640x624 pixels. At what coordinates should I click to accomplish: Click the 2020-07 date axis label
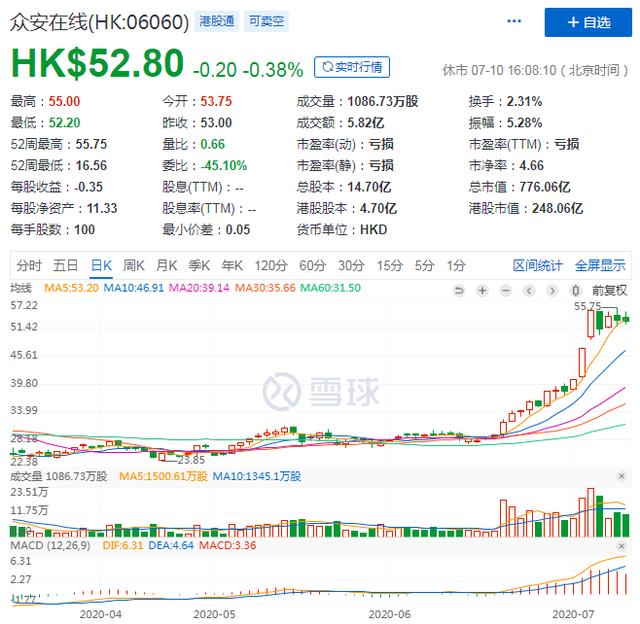[573, 614]
